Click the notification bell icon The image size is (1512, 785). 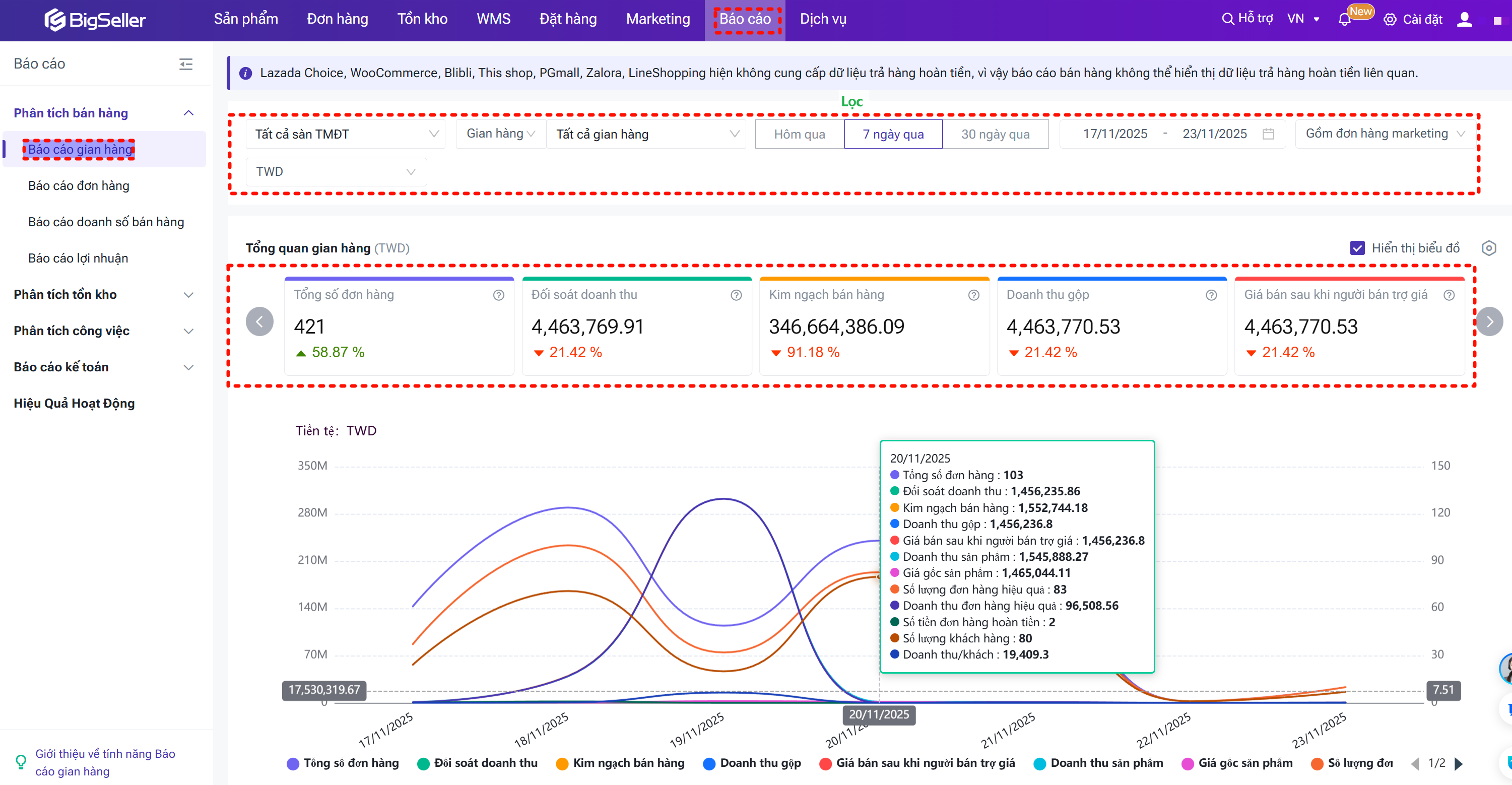click(1344, 19)
